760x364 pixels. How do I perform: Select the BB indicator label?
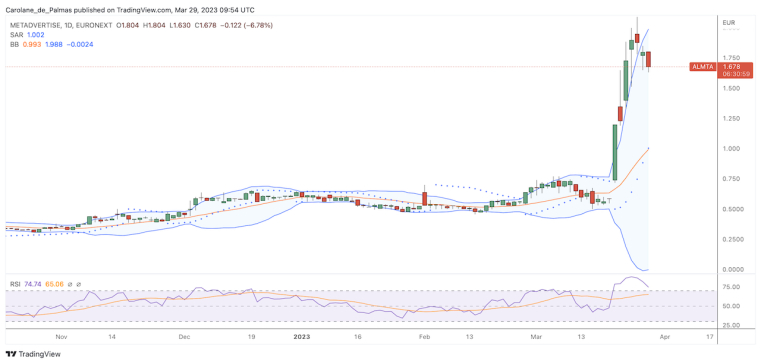pyautogui.click(x=14, y=45)
